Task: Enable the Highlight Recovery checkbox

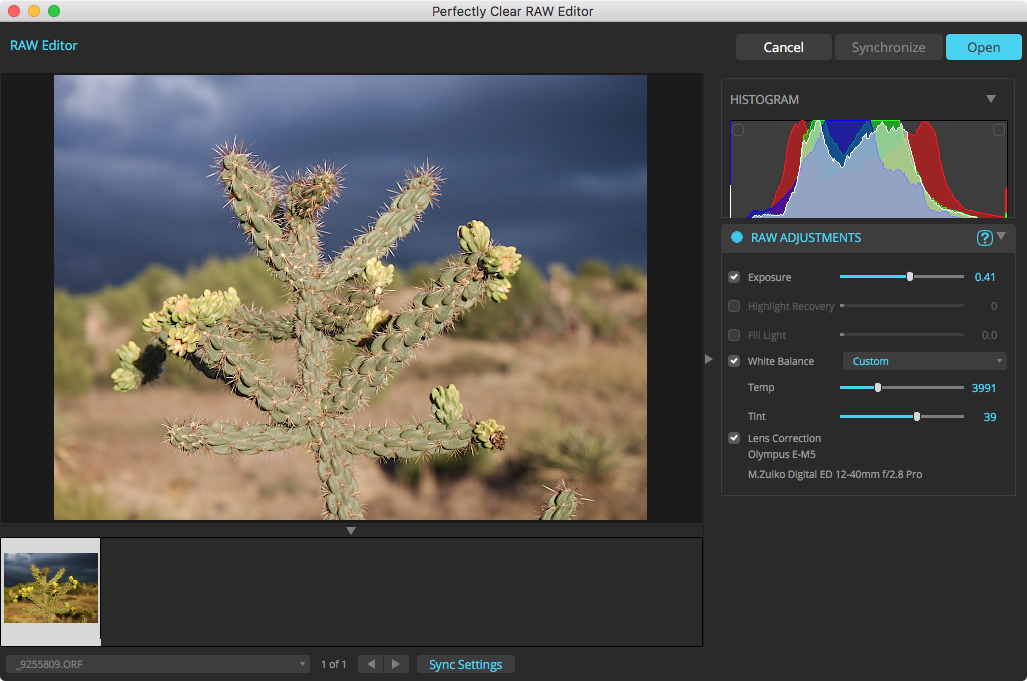Action: point(734,306)
